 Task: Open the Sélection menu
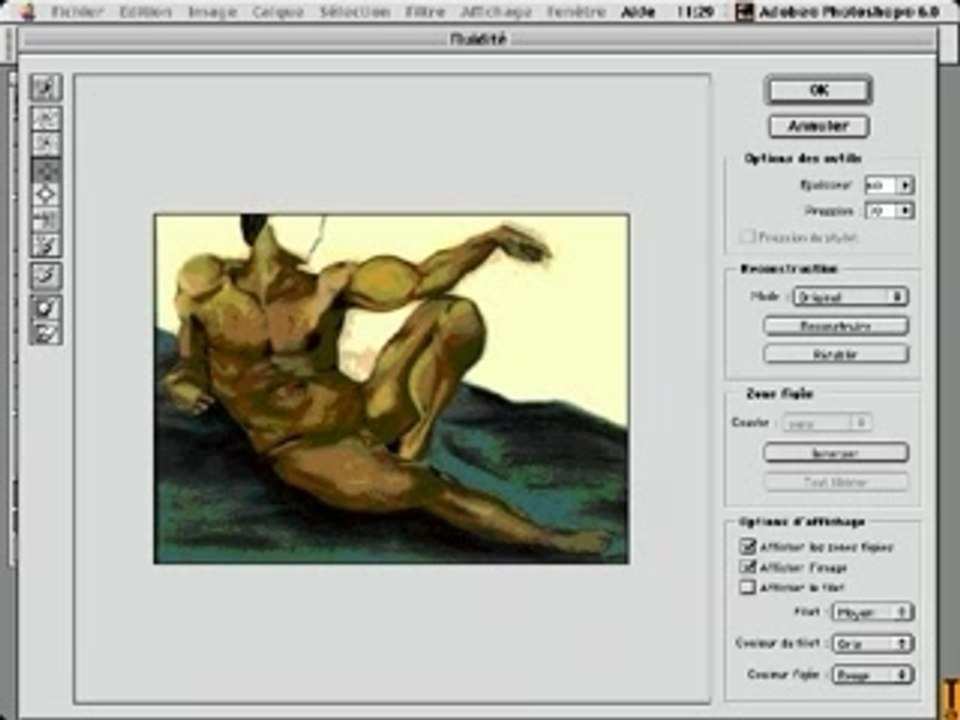pos(354,12)
